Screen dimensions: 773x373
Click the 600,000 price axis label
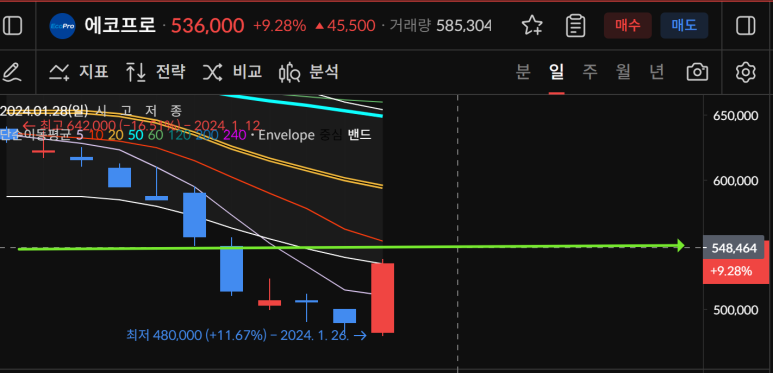[735, 181]
